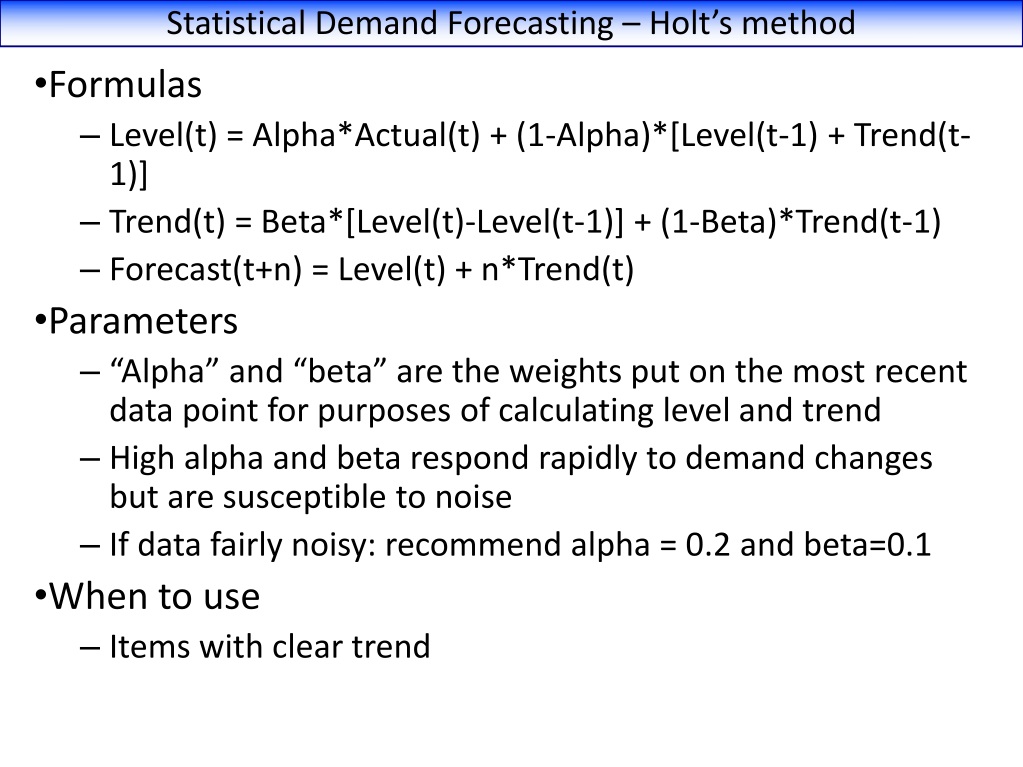This screenshot has width=1023, height=767.
Task: Click the '(1-Beta)*Trend(t-1)' term
Action: [x=801, y=222]
